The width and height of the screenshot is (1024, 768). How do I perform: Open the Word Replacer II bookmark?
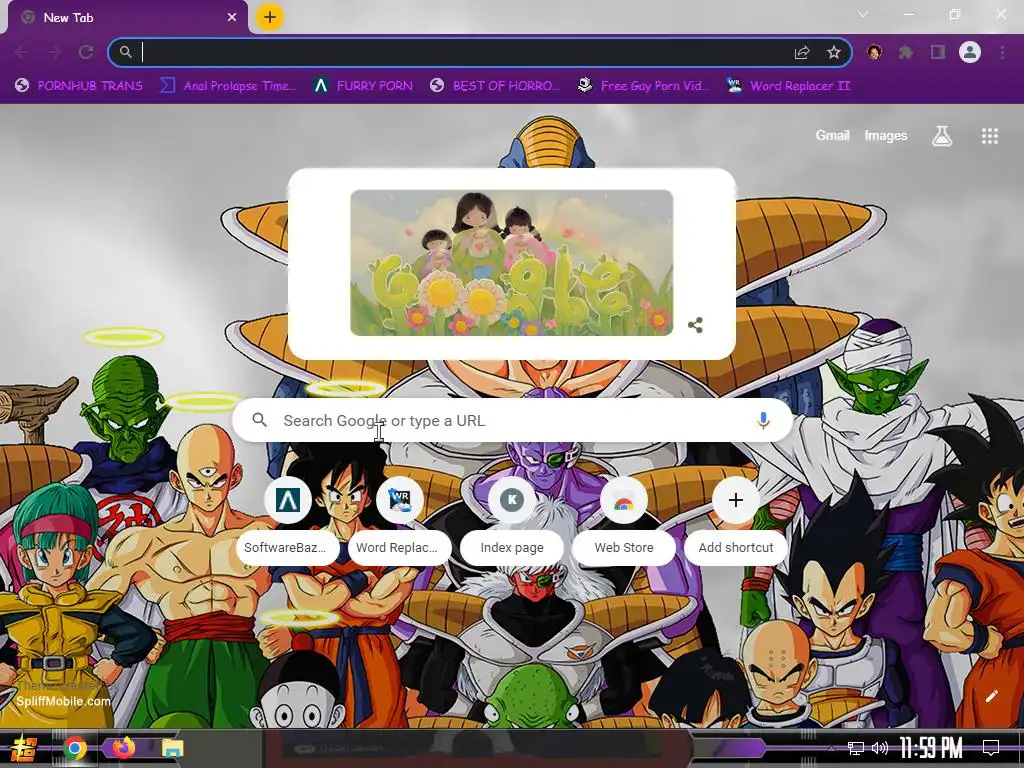coord(789,86)
